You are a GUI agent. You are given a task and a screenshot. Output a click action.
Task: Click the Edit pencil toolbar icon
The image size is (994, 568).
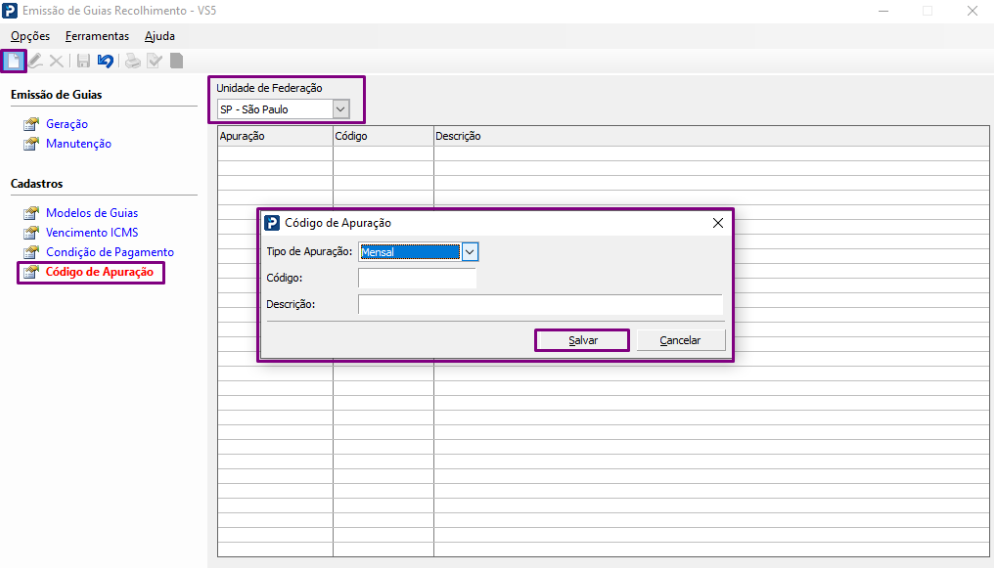[36, 61]
